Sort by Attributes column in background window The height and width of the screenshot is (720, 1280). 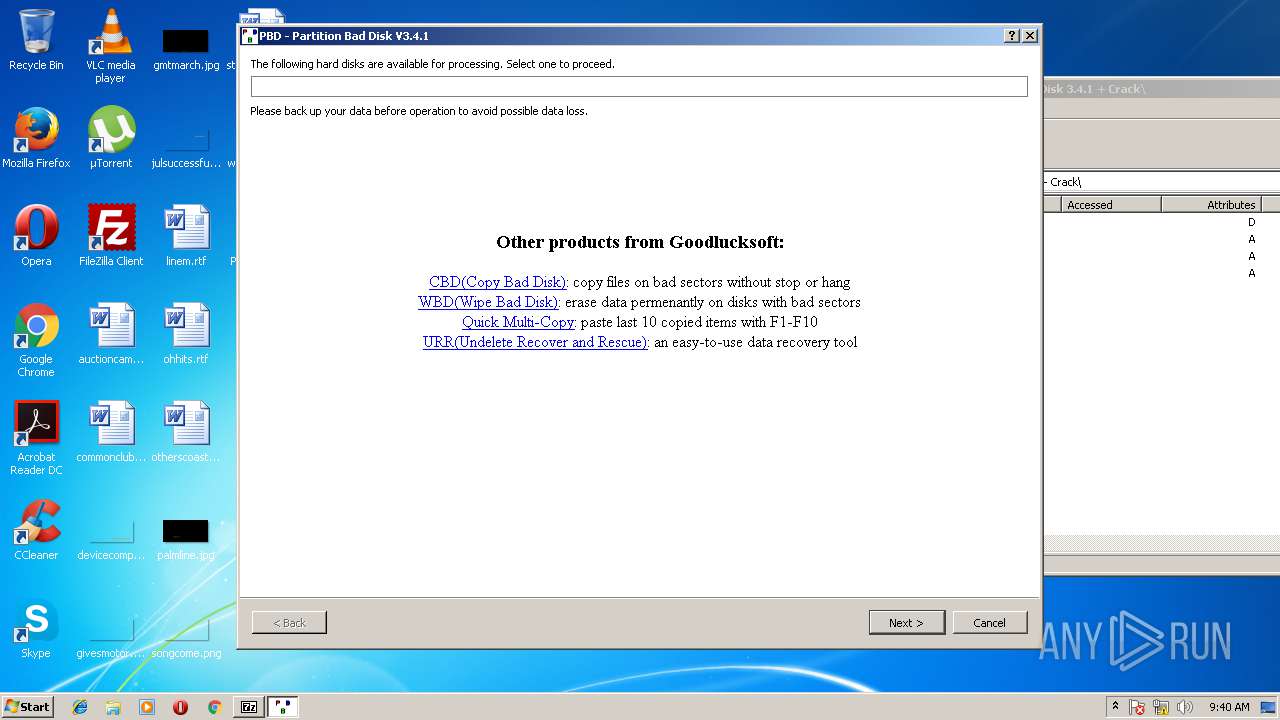(x=1211, y=204)
